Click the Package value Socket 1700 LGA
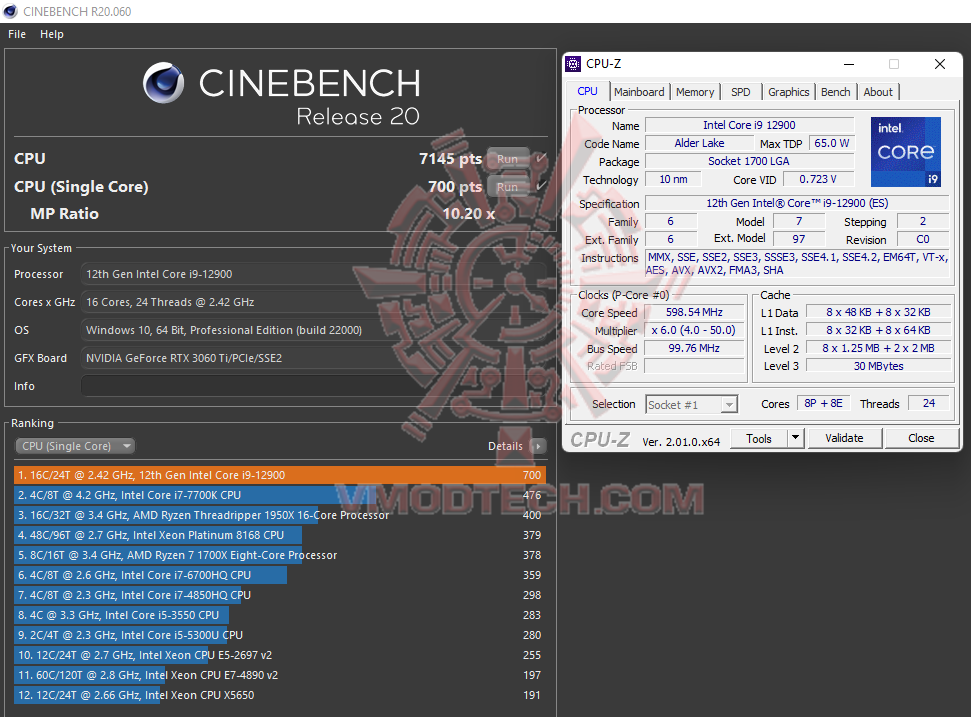 click(x=749, y=161)
